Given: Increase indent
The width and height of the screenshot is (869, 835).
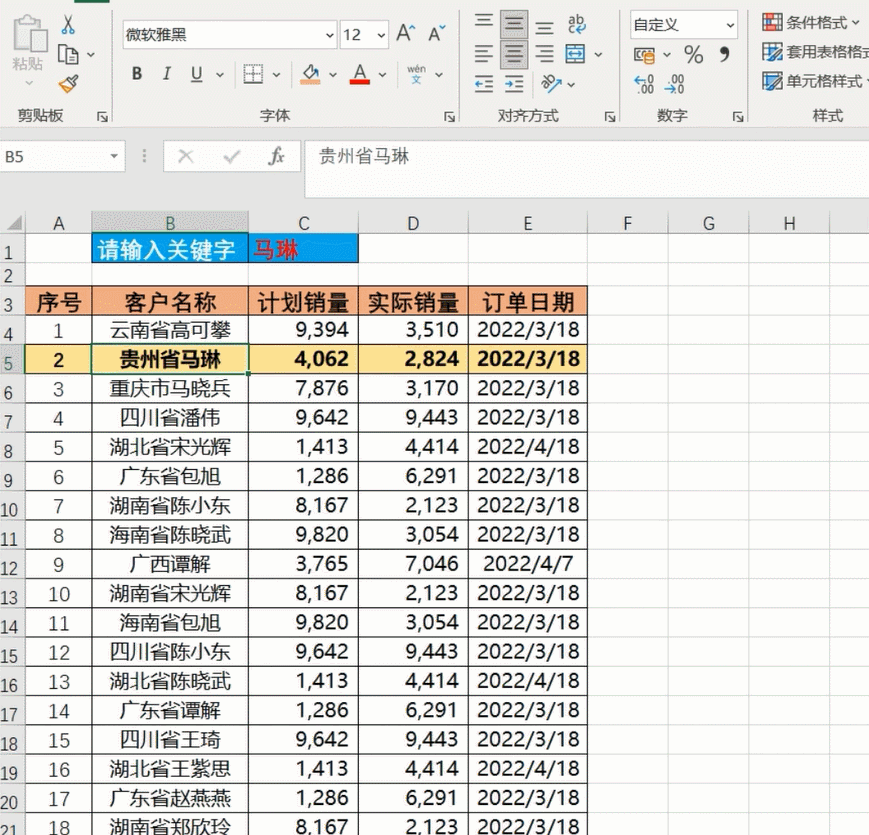Looking at the screenshot, I should click(514, 84).
